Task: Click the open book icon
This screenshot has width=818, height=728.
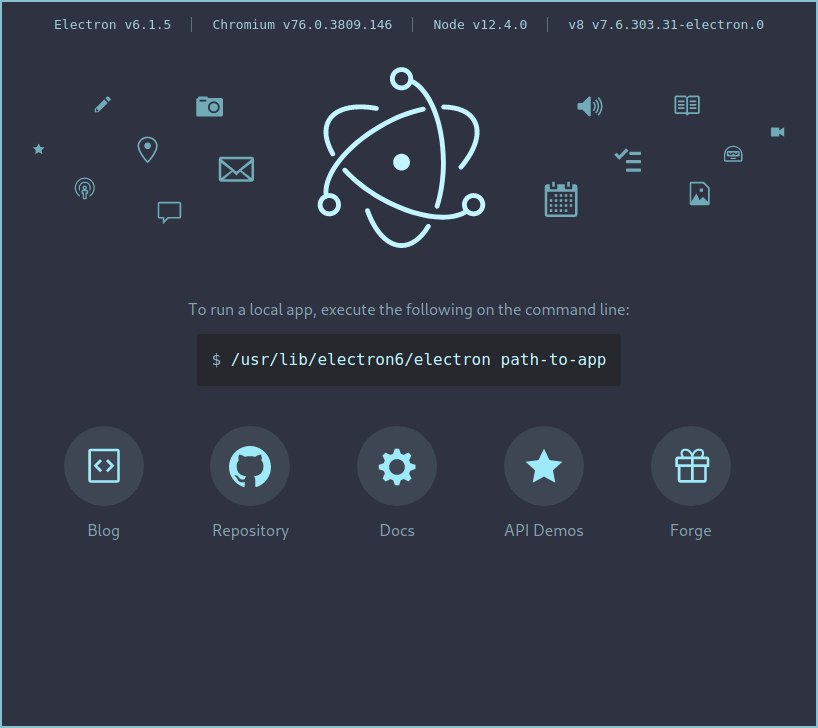Action: (687, 105)
